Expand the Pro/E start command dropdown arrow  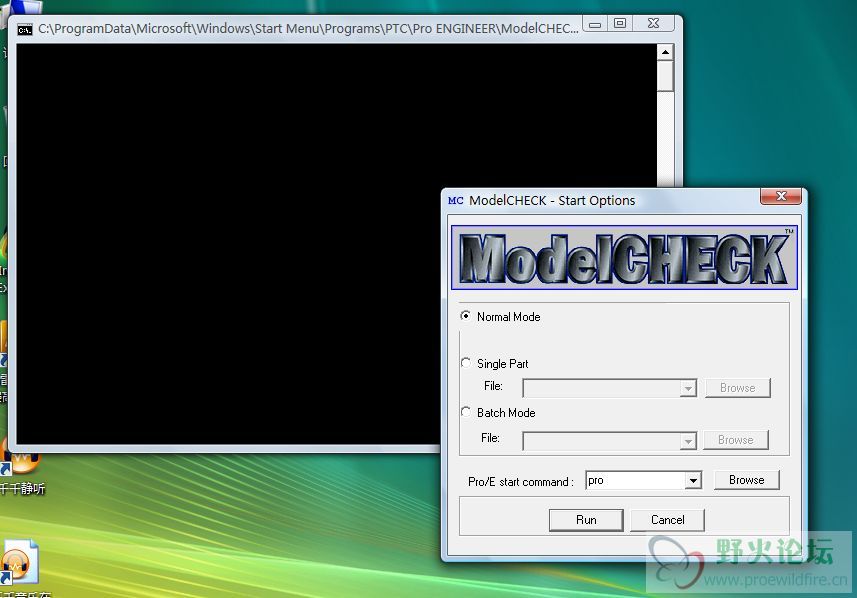point(693,480)
